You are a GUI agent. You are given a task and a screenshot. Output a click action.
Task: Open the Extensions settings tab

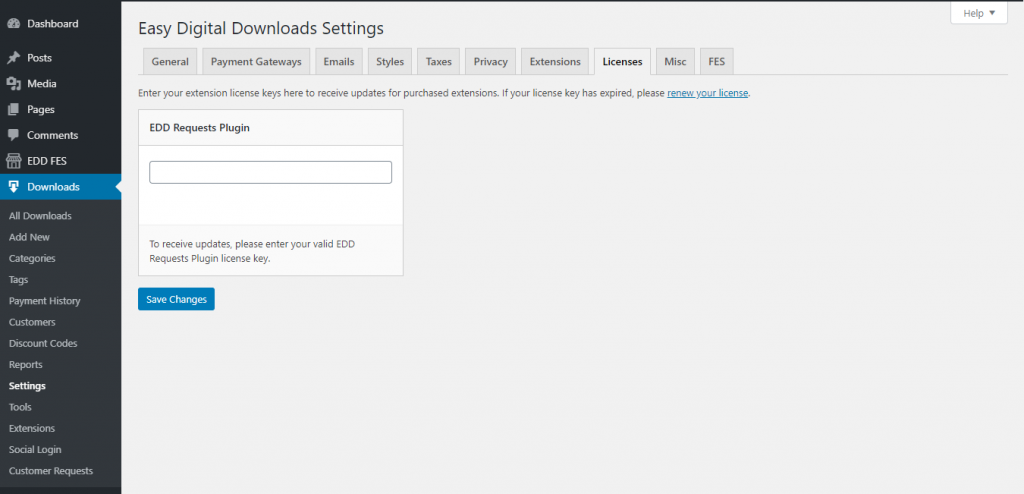[x=555, y=61]
